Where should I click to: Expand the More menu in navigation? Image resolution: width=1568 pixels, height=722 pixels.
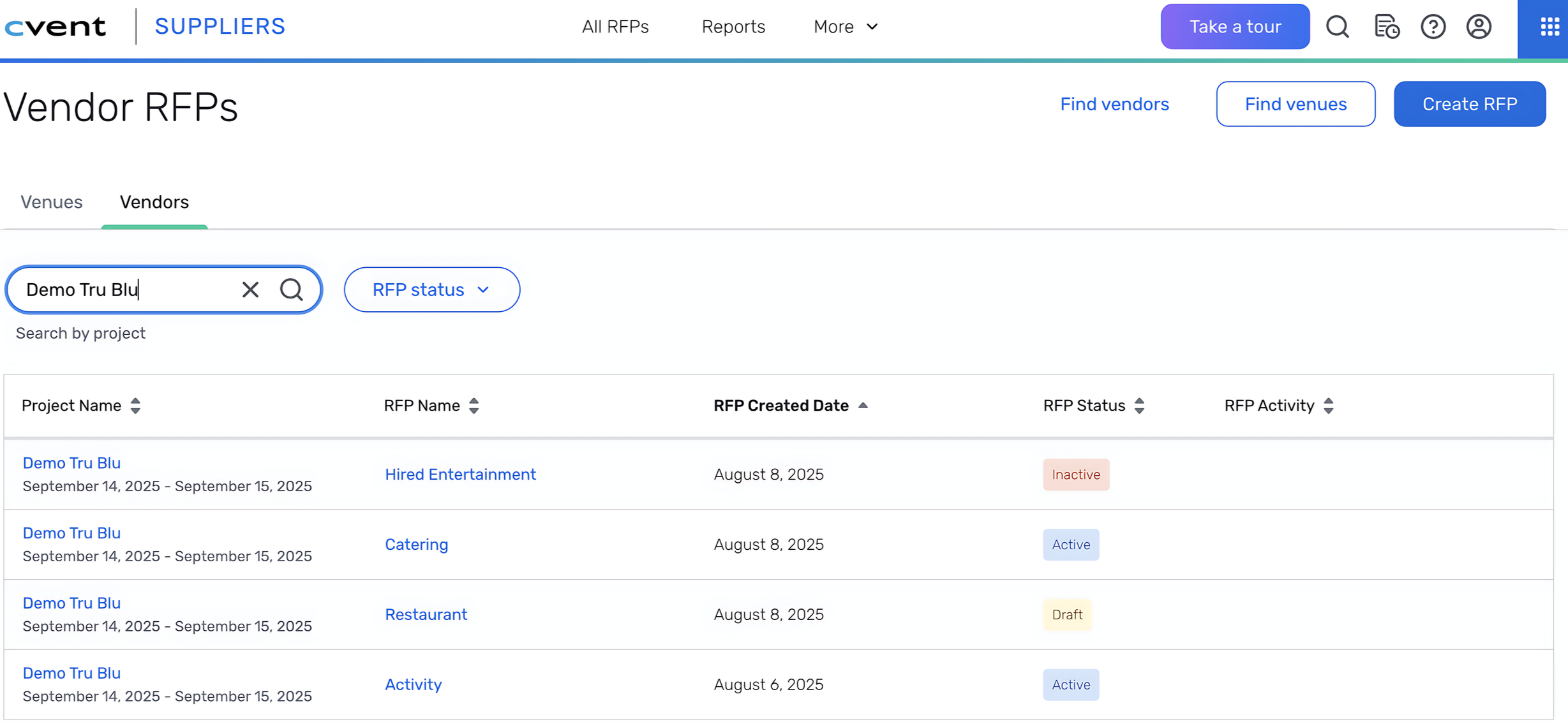click(846, 27)
